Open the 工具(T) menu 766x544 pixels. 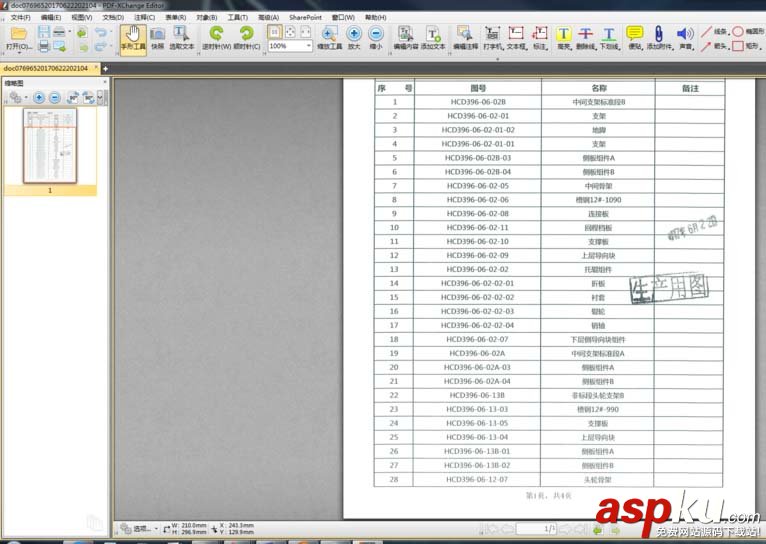point(237,17)
